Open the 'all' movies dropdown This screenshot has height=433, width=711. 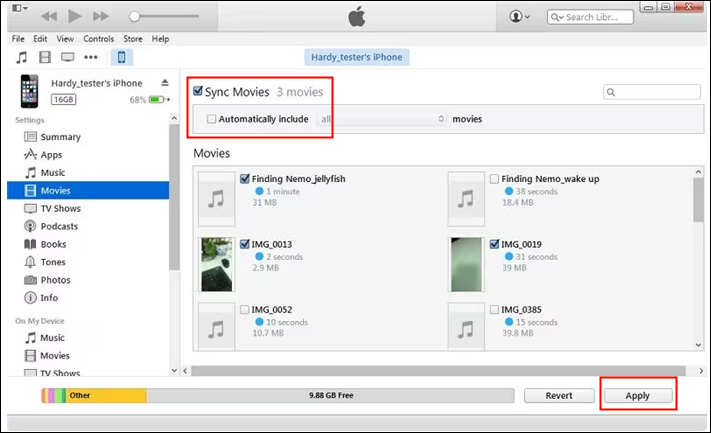tap(382, 119)
